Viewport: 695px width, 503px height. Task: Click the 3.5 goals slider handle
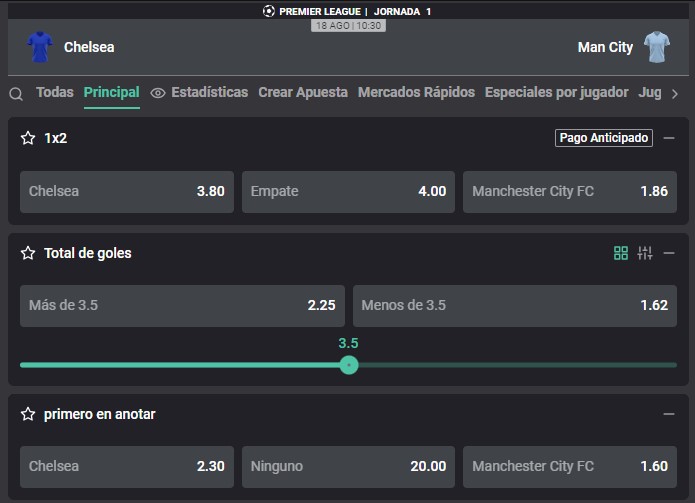pyautogui.click(x=349, y=365)
